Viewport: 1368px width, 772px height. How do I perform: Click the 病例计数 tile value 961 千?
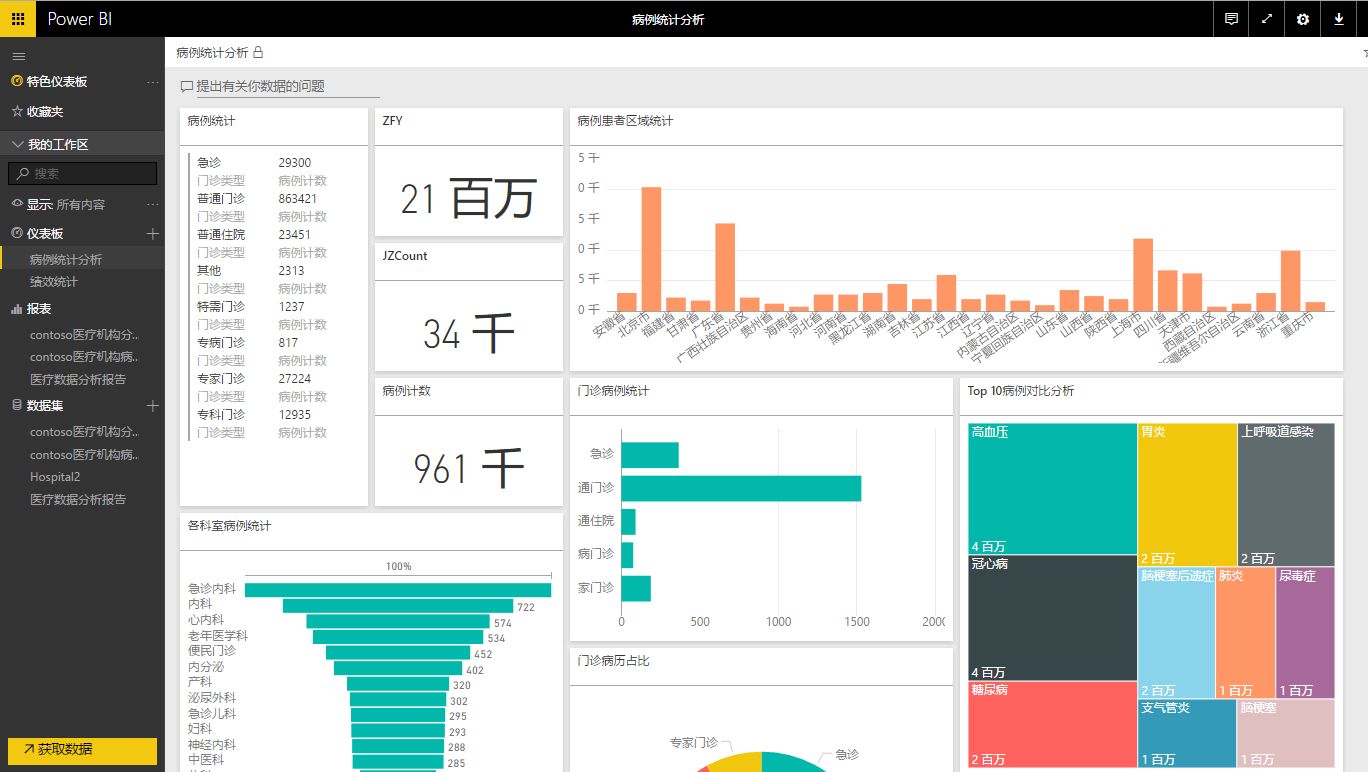tap(468, 467)
